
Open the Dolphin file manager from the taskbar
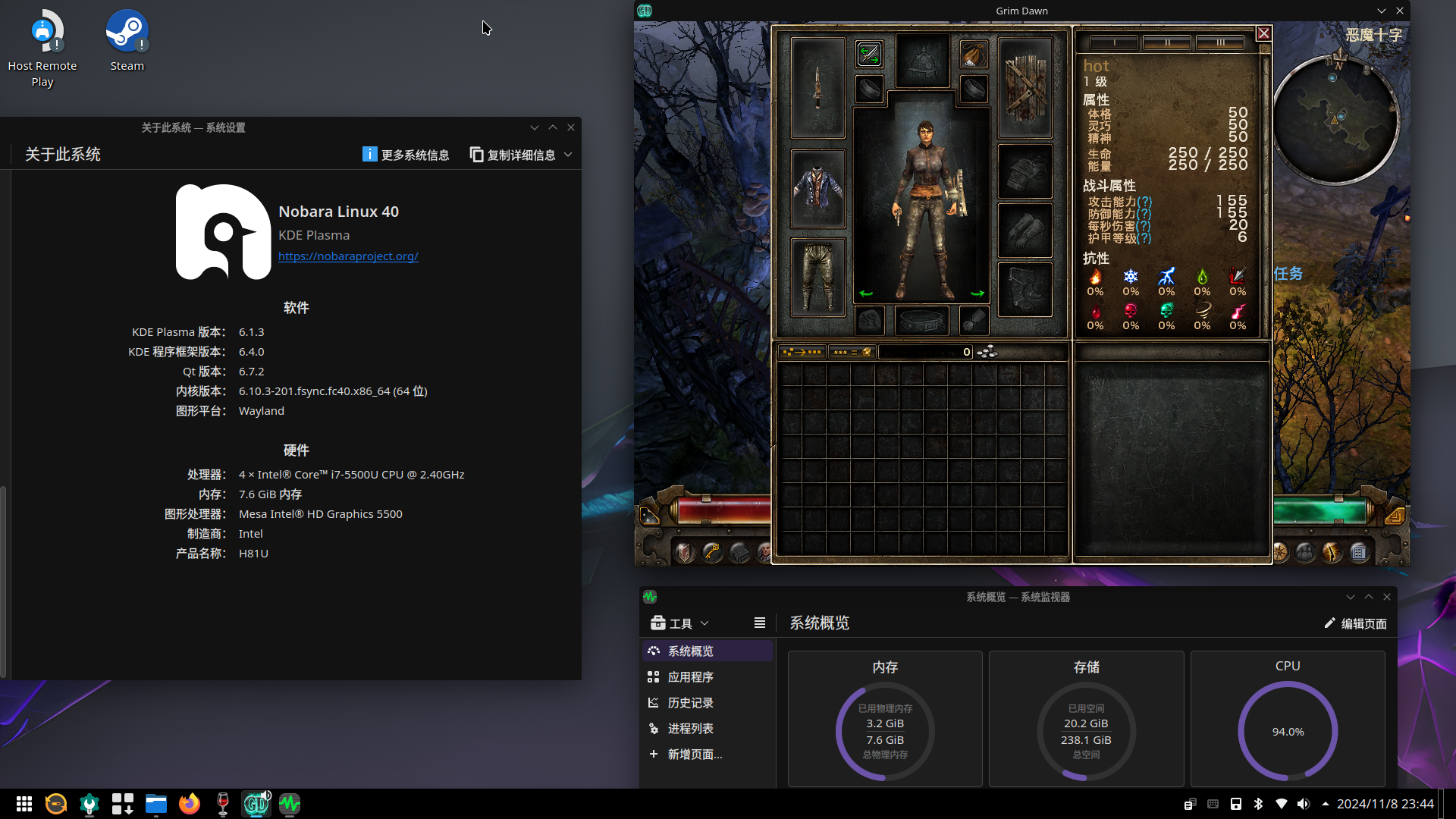pyautogui.click(x=156, y=804)
